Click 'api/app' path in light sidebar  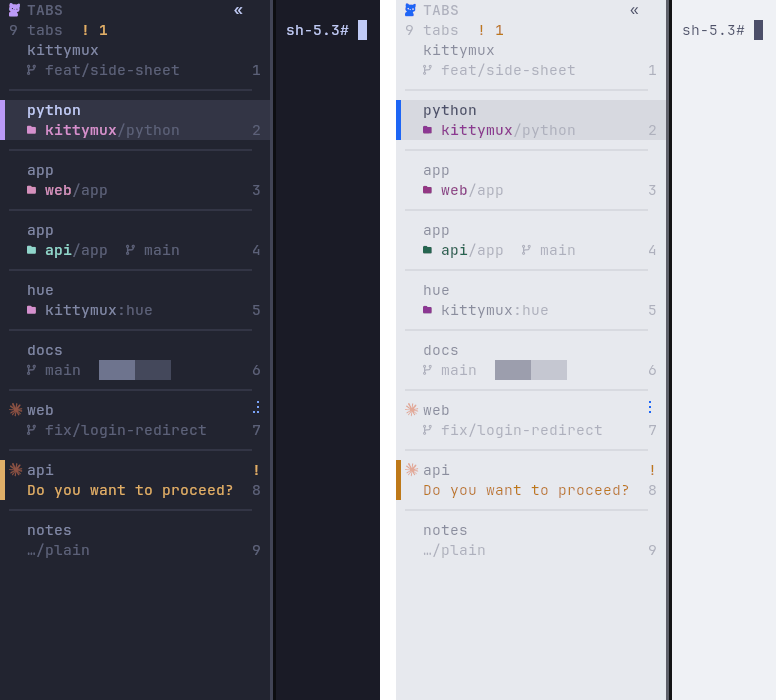(x=472, y=250)
